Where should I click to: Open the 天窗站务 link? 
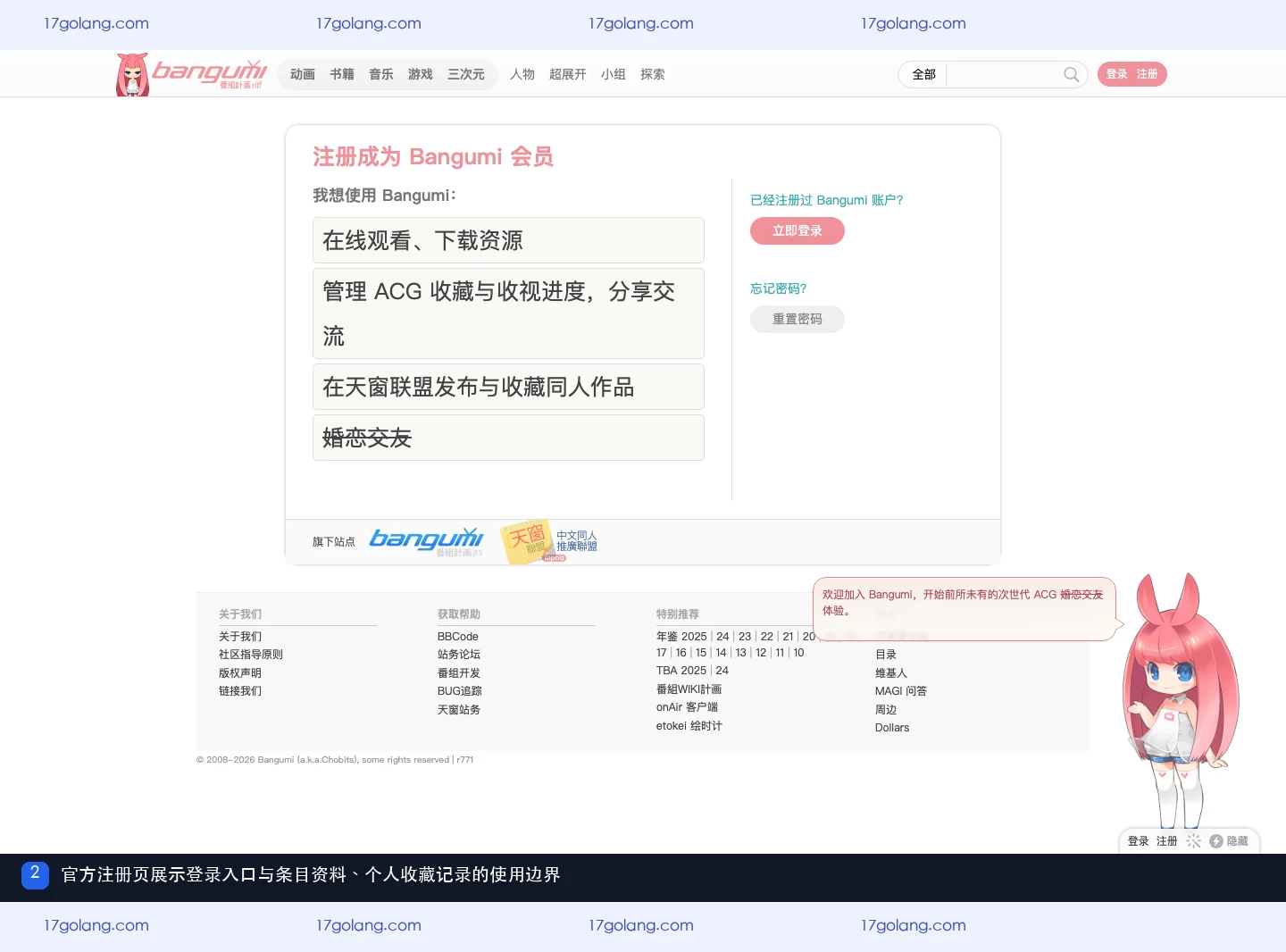pos(459,710)
